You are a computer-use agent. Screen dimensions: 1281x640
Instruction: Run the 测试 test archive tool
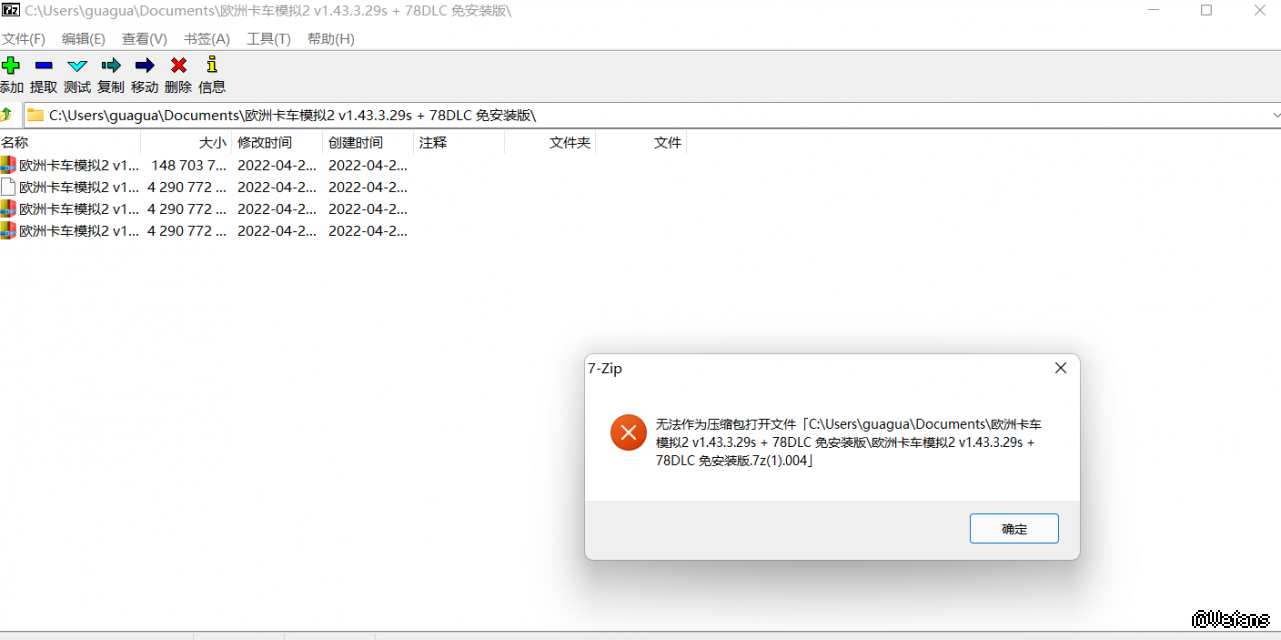coord(77,65)
